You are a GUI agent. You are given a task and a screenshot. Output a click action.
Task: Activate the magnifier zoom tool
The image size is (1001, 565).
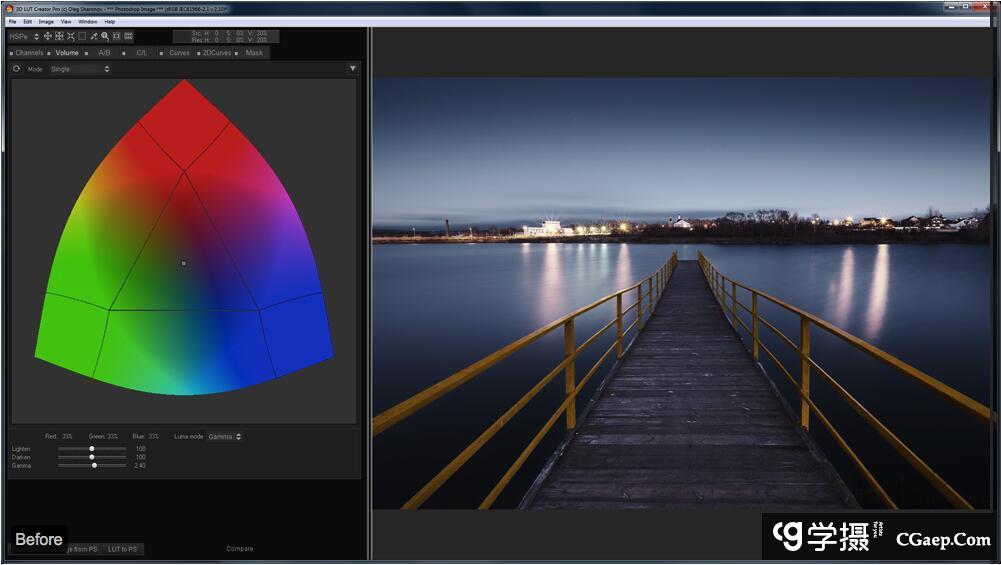(x=105, y=36)
